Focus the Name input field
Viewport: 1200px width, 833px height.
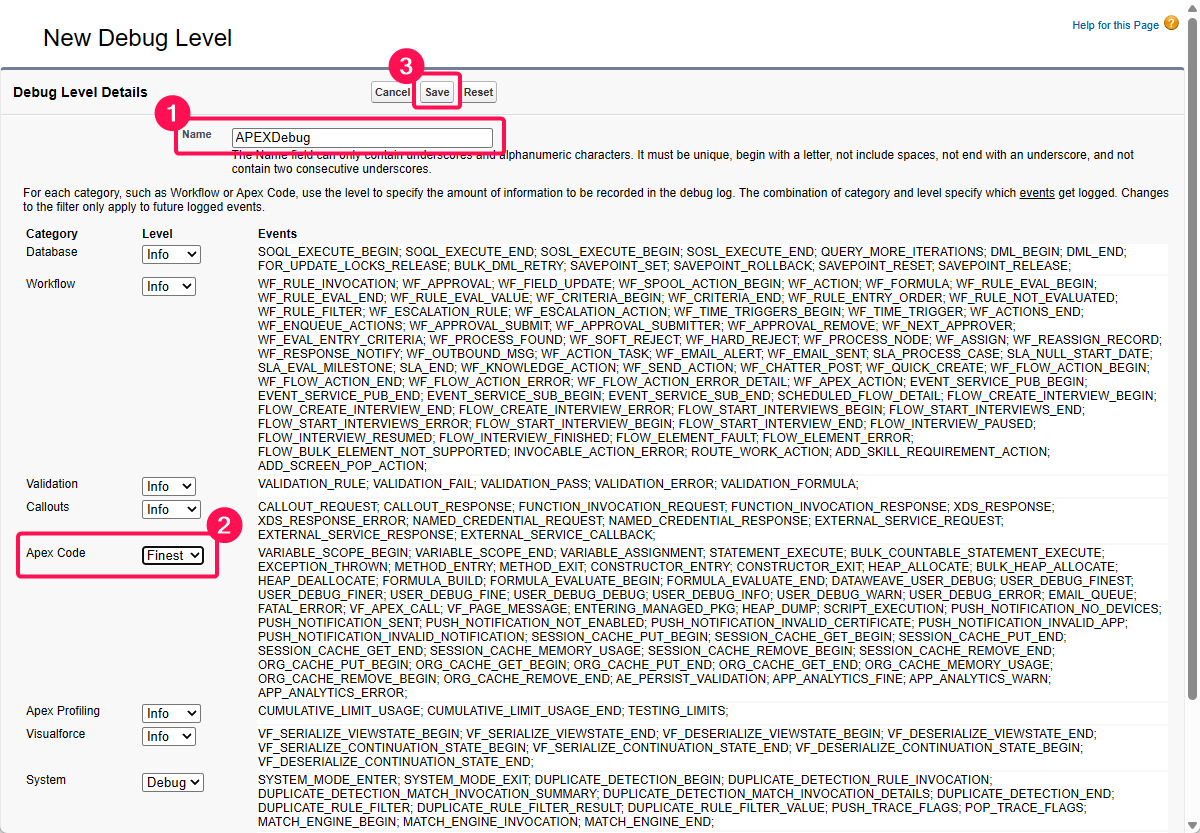click(362, 138)
